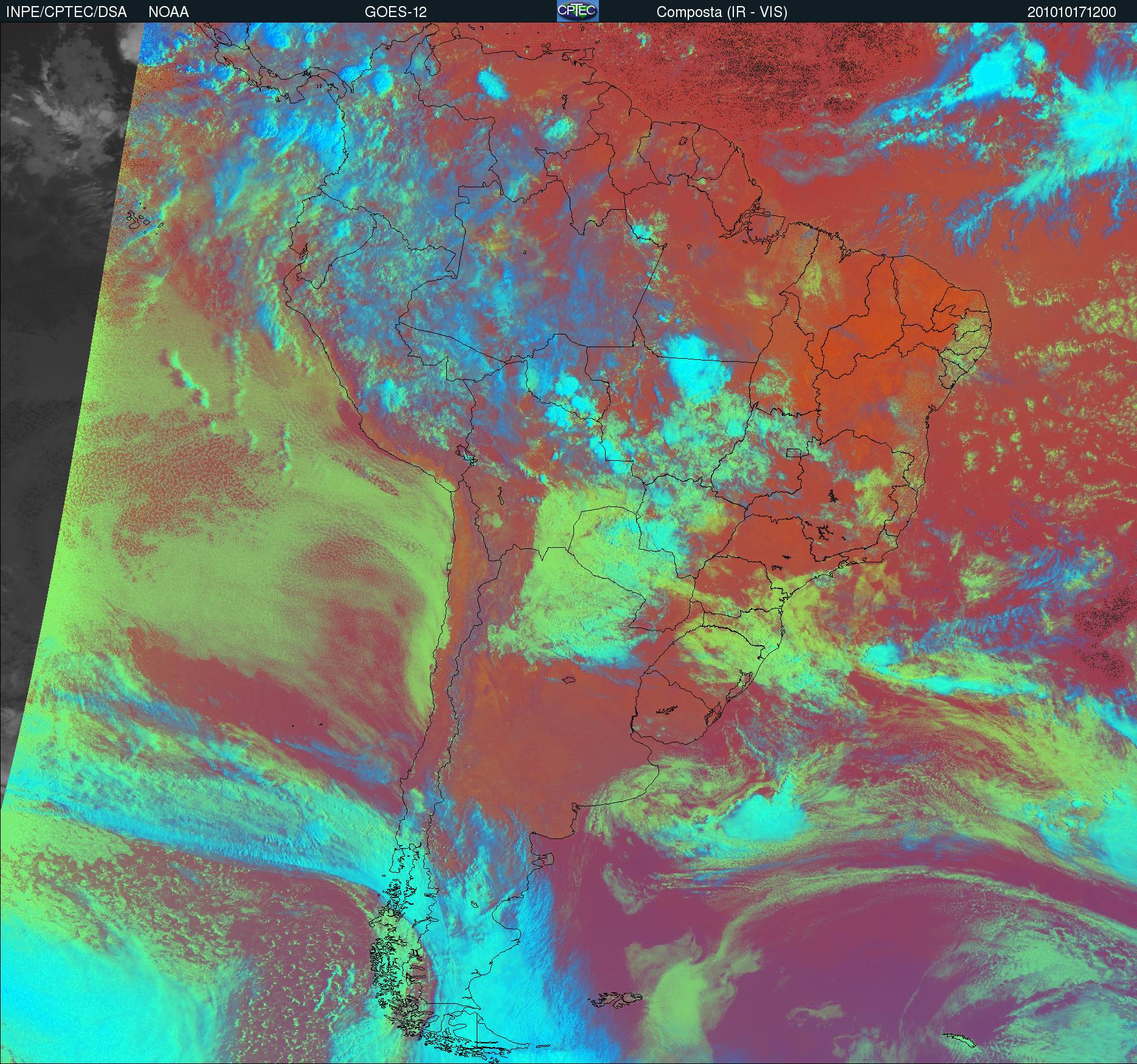Screen dimensions: 1137x1064
Task: Click the NOAA label in the header
Action: click(168, 12)
